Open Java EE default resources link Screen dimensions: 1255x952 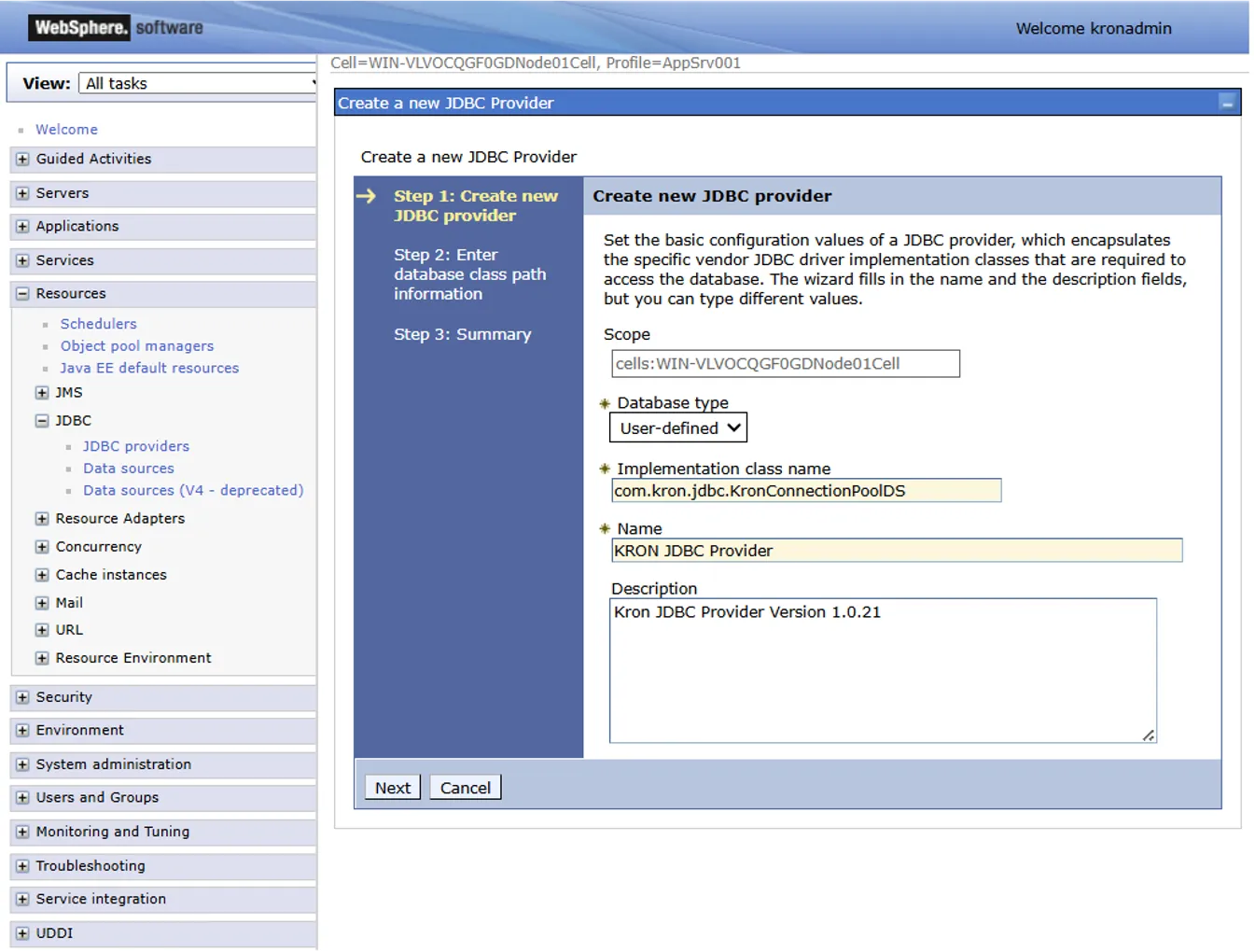[x=149, y=369]
